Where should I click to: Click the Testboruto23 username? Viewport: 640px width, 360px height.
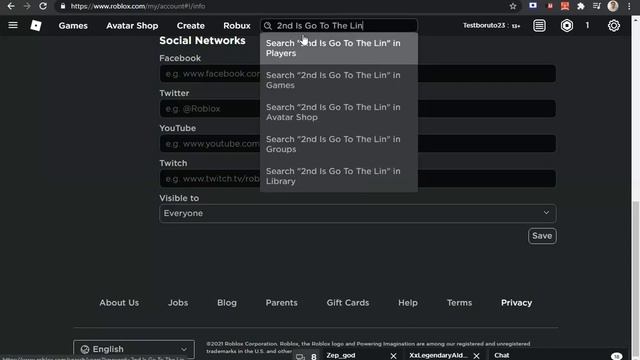pyautogui.click(x=484, y=25)
